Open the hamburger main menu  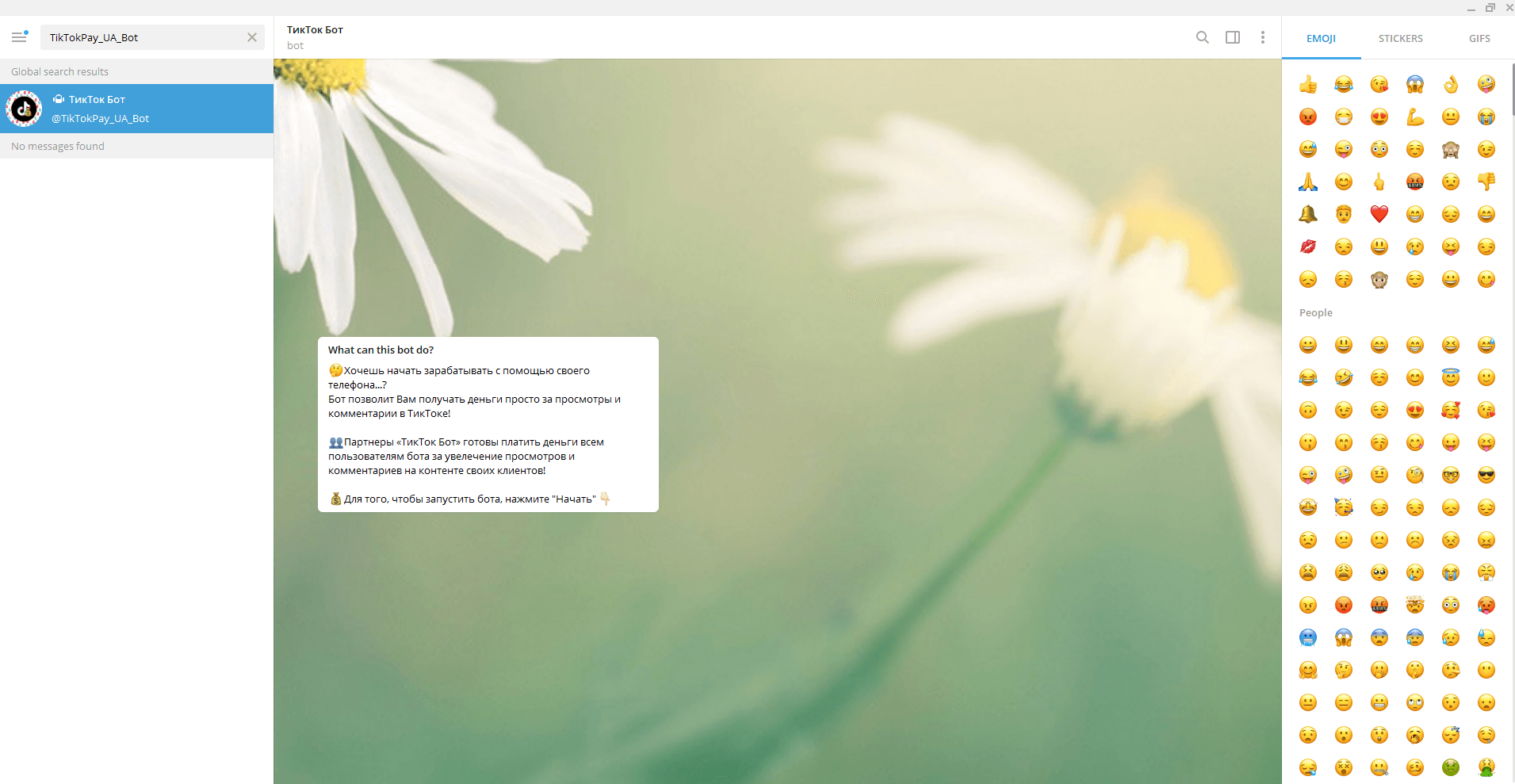pos(19,37)
